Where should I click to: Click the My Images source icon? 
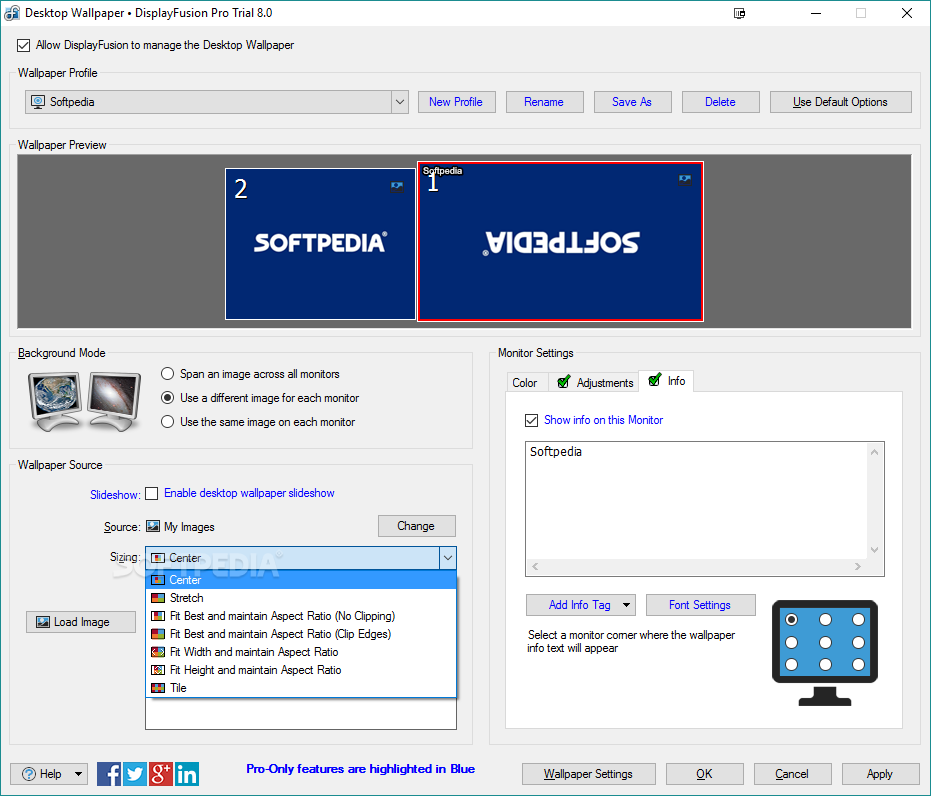153,526
